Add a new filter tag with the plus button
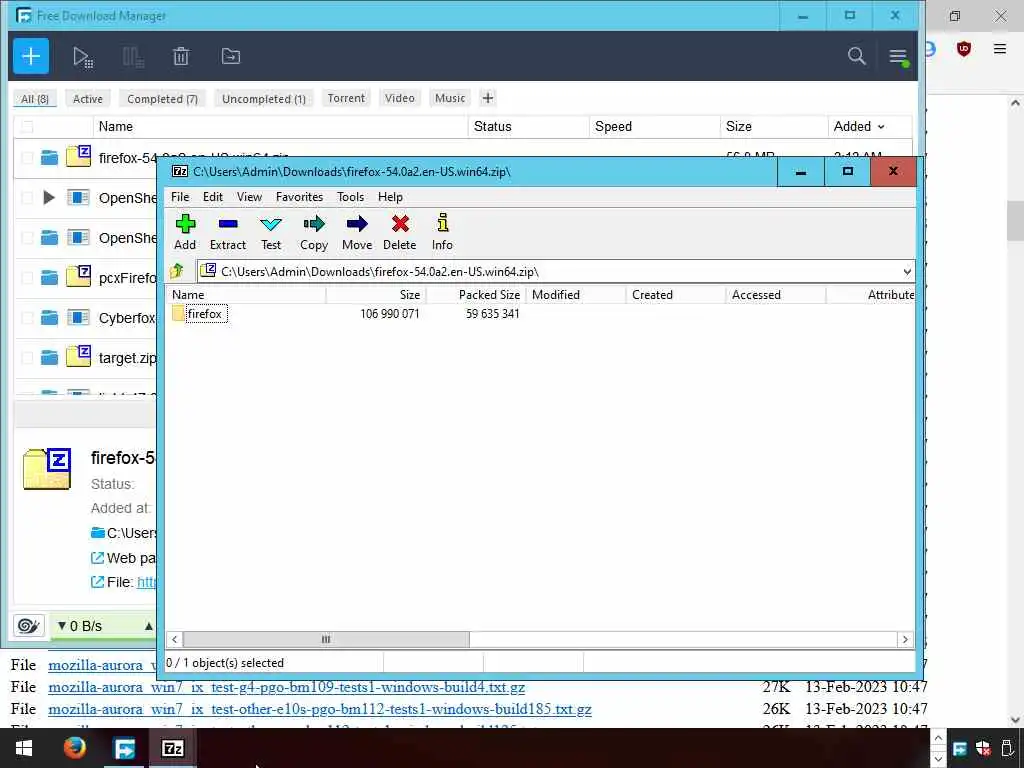1024x768 pixels. coord(487,98)
